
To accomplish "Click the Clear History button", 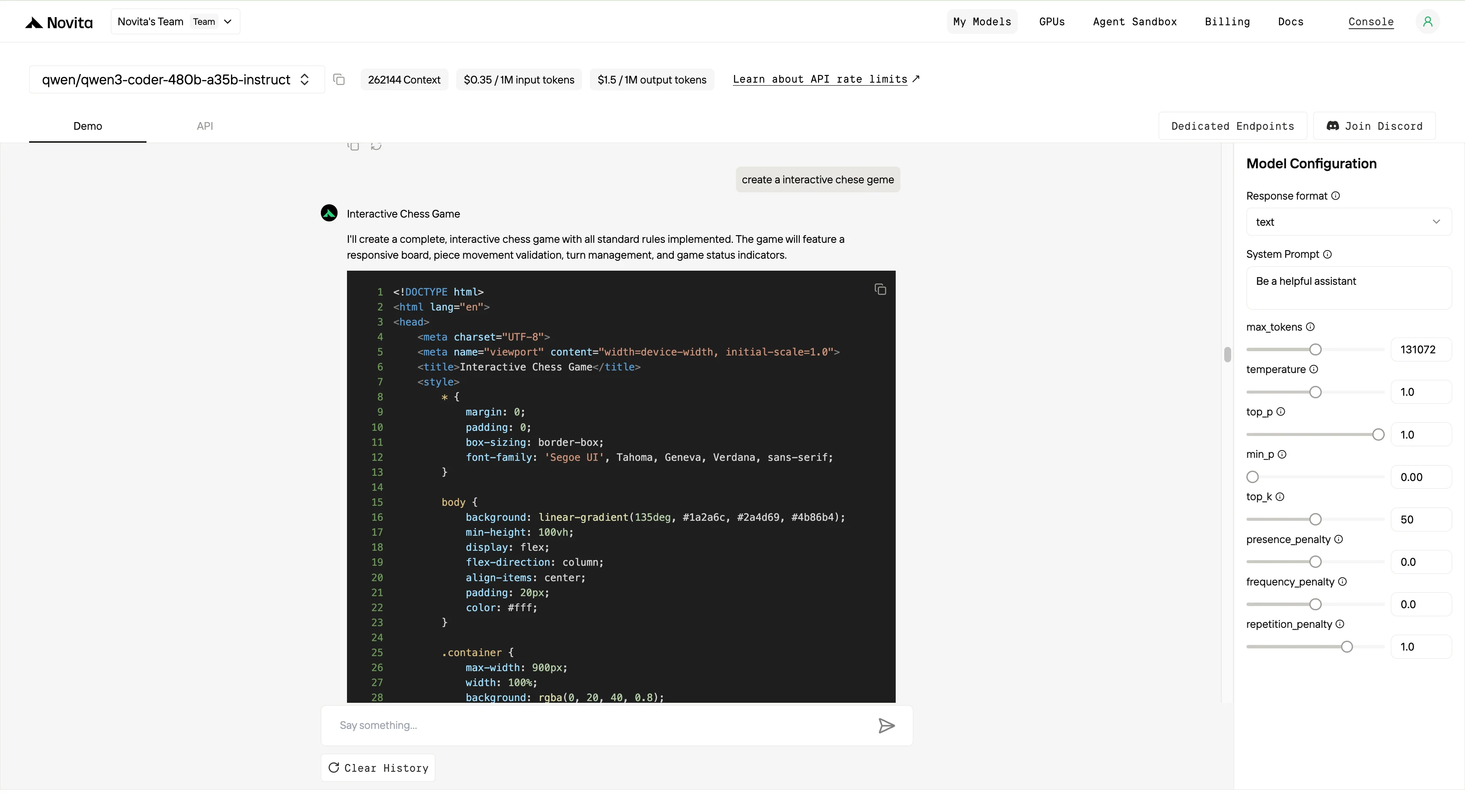I will 378,767.
